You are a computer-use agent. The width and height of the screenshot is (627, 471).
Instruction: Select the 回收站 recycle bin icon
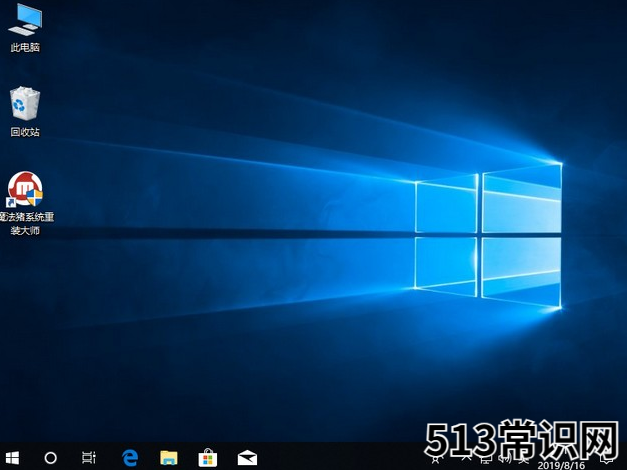(x=25, y=112)
